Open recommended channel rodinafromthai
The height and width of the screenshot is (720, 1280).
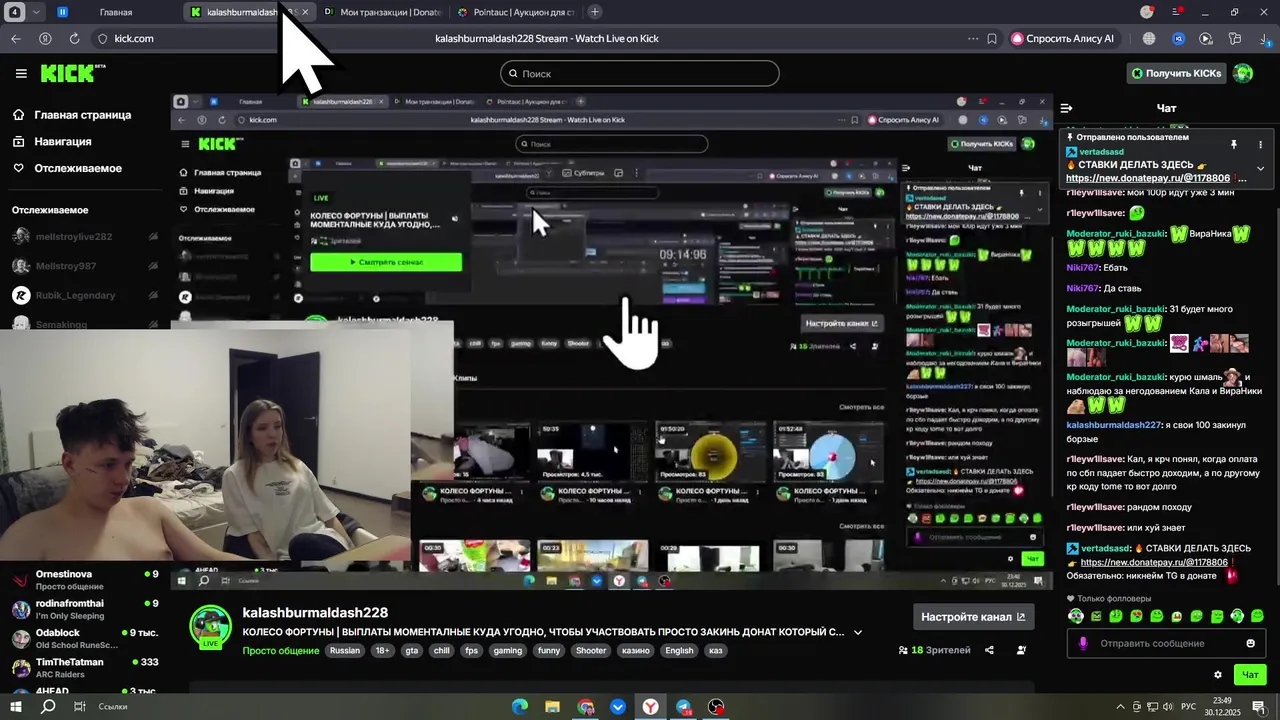85,609
